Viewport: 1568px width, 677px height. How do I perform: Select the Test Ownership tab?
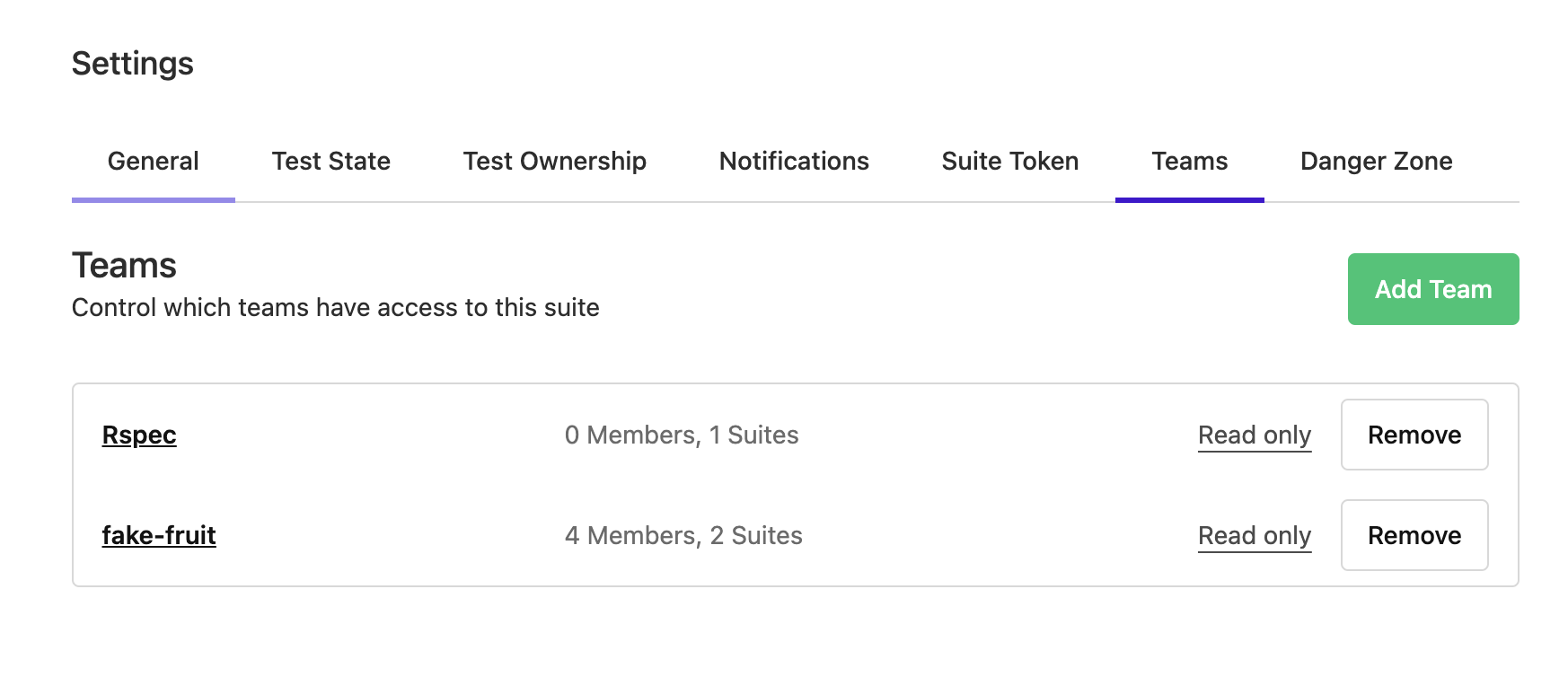[554, 161]
